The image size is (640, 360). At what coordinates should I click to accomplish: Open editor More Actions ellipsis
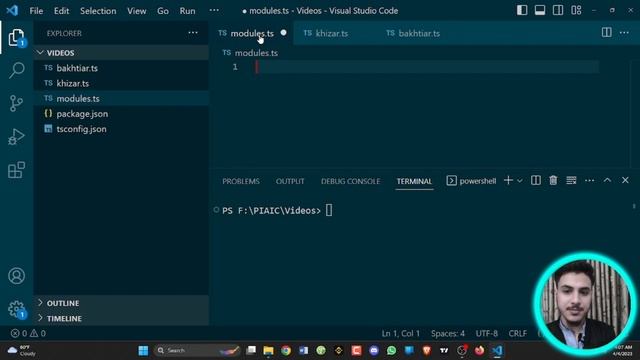pos(624,33)
